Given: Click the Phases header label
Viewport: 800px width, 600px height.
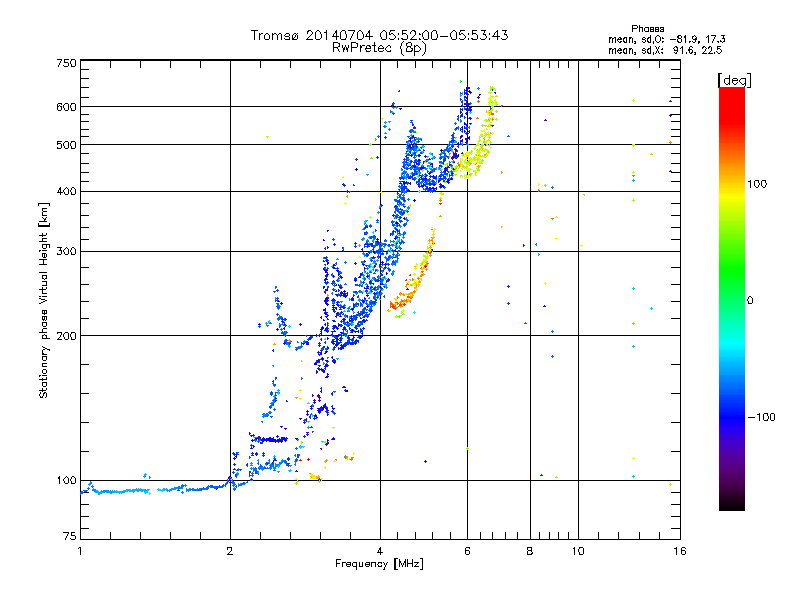Looking at the screenshot, I should pos(647,29).
